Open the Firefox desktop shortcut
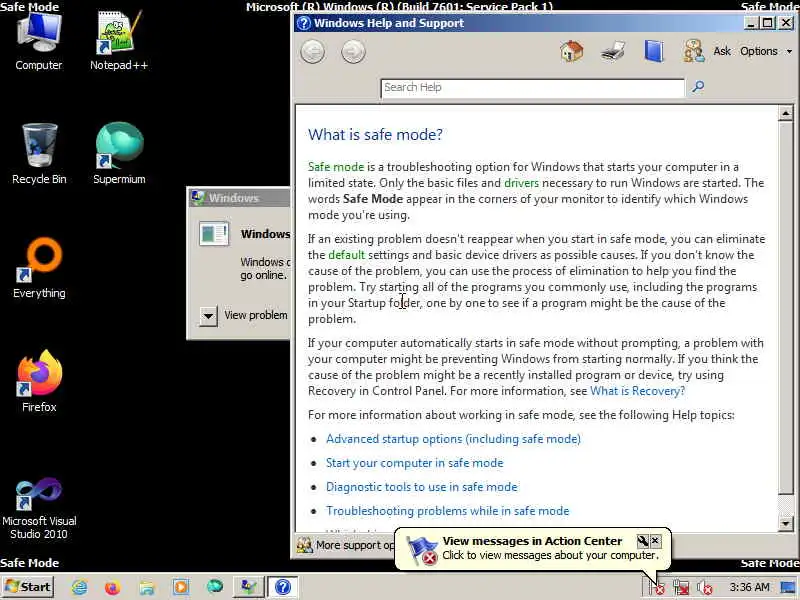The image size is (800, 600). pos(39,381)
